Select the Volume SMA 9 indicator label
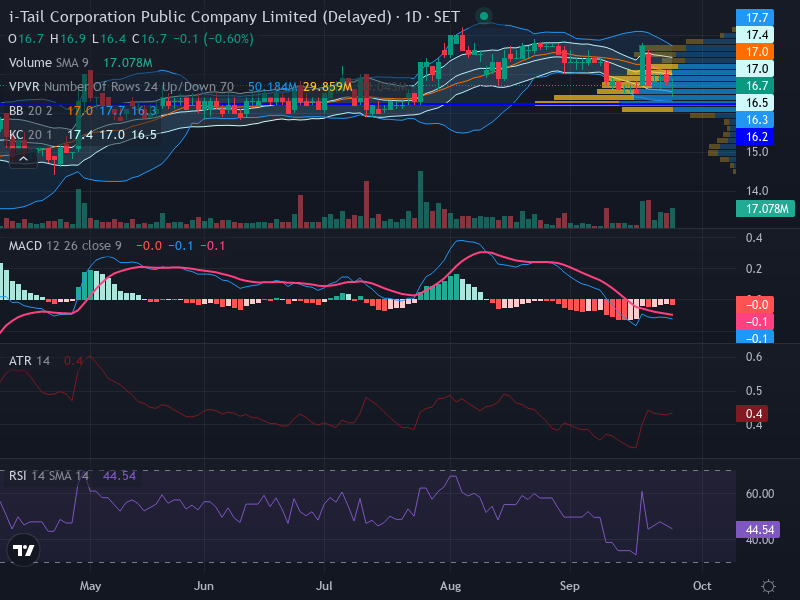The width and height of the screenshot is (800, 600). click(48, 63)
